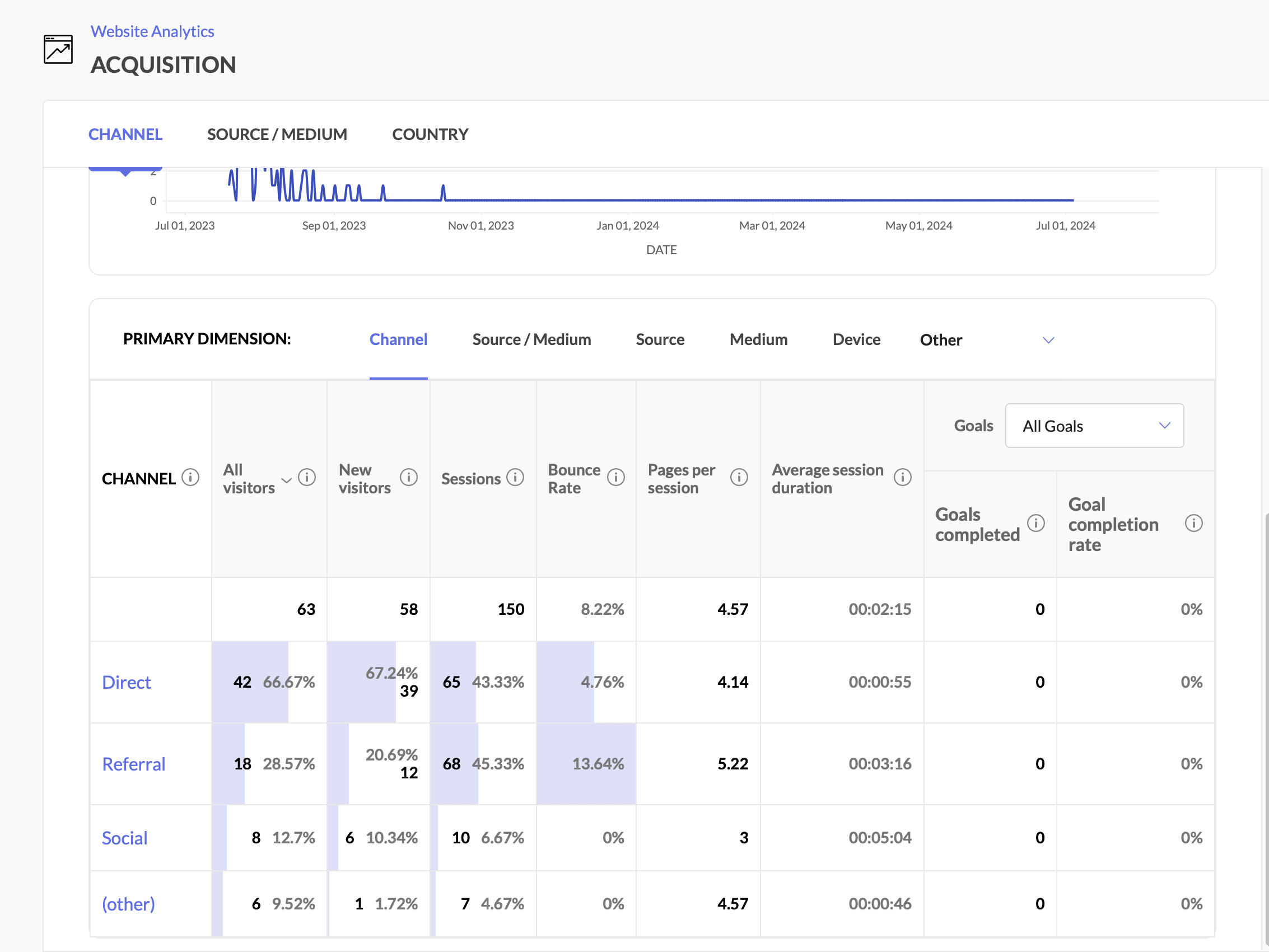Click info icon next to Sessions
The width and height of the screenshot is (1269, 952).
coord(515,478)
